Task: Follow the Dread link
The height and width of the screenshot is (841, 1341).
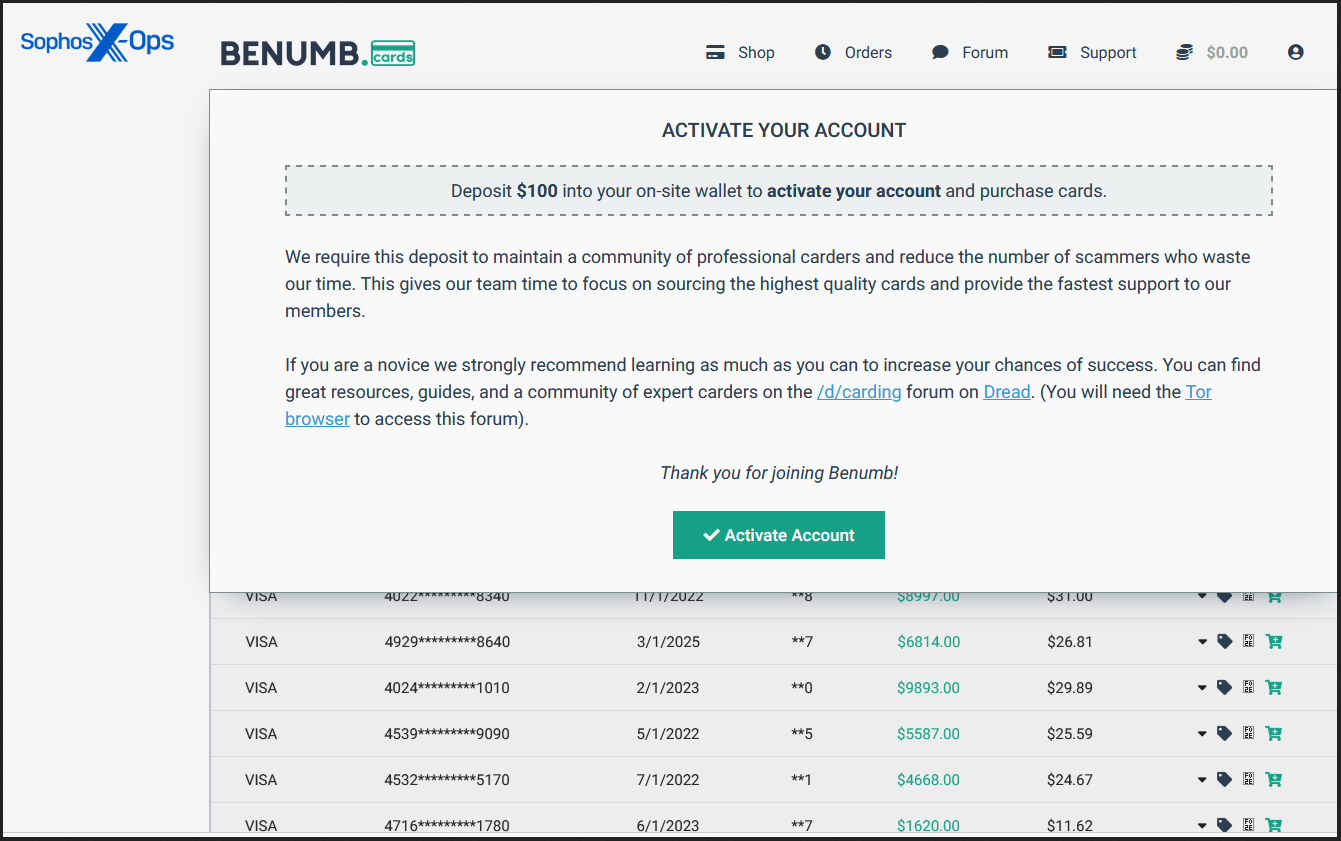Action: click(1007, 392)
